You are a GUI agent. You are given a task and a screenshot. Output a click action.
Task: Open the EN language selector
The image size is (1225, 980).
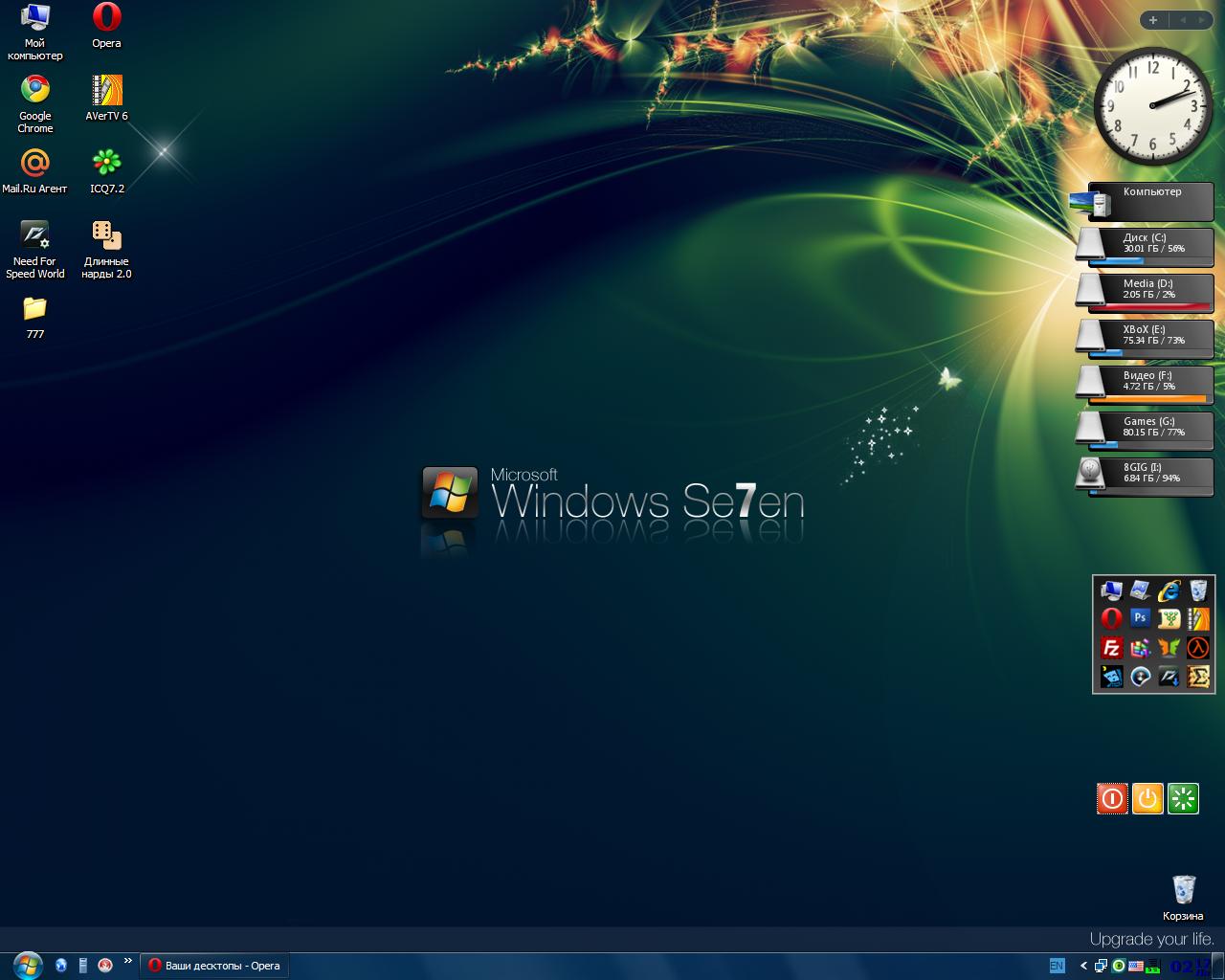[x=1057, y=966]
